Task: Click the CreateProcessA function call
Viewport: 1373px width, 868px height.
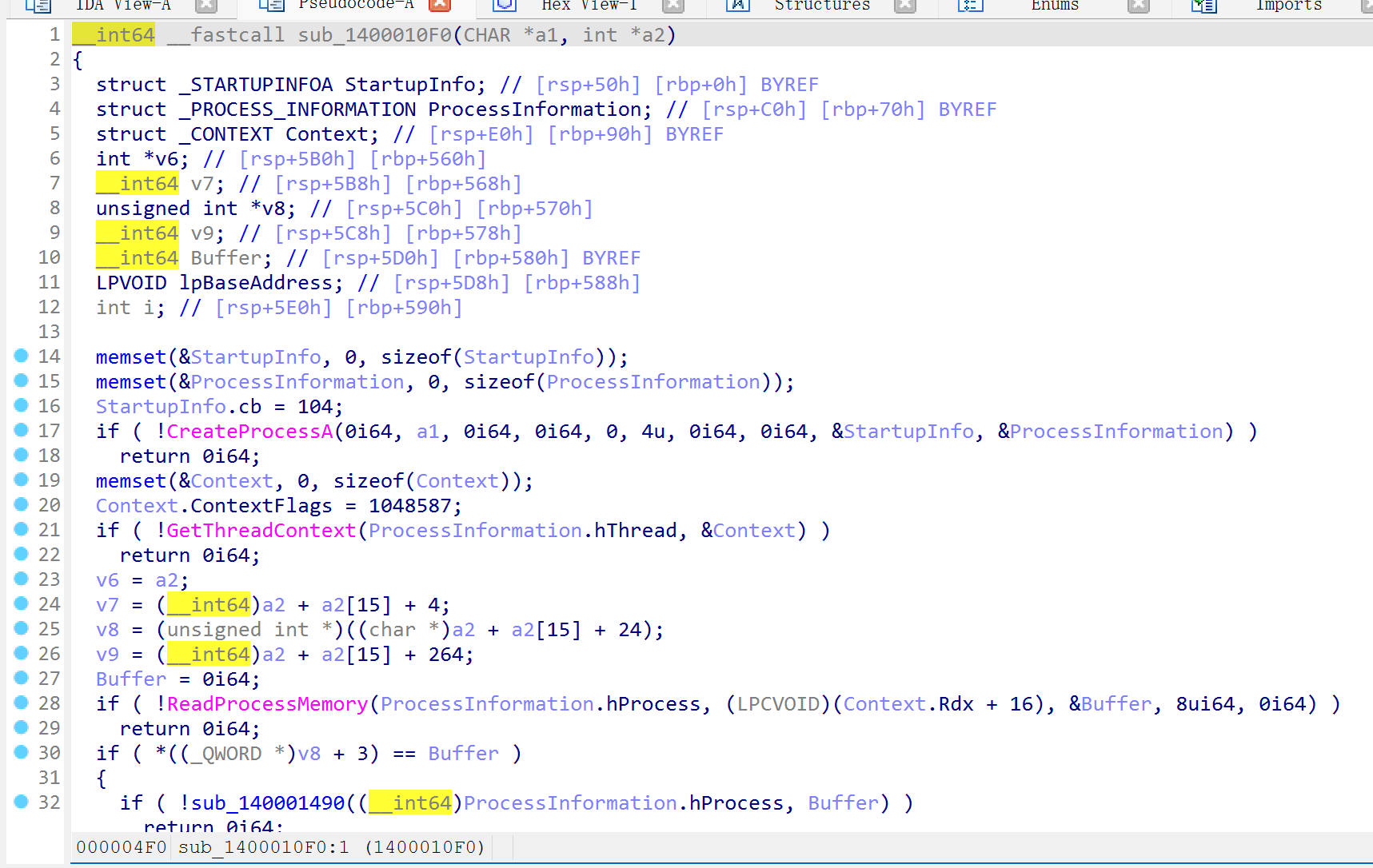Action: (x=249, y=432)
